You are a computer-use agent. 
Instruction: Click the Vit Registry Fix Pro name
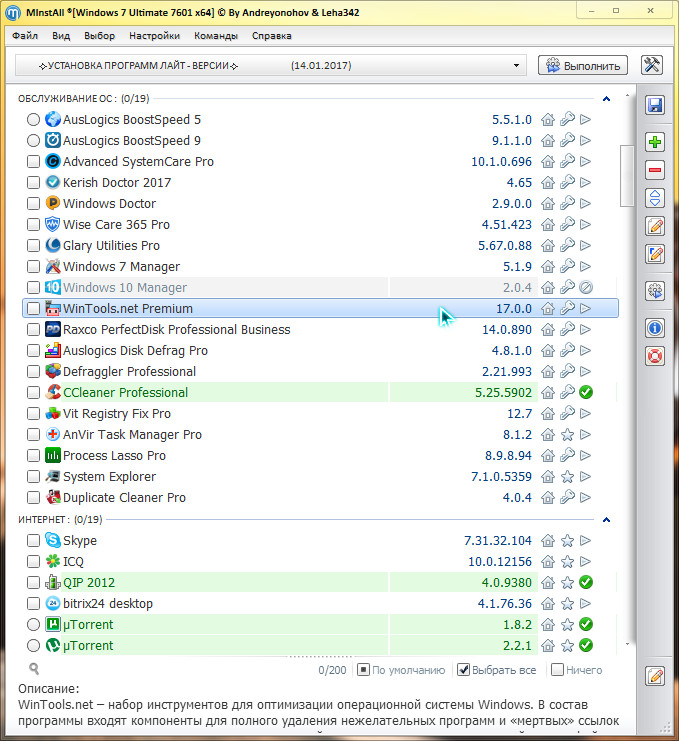pos(117,414)
